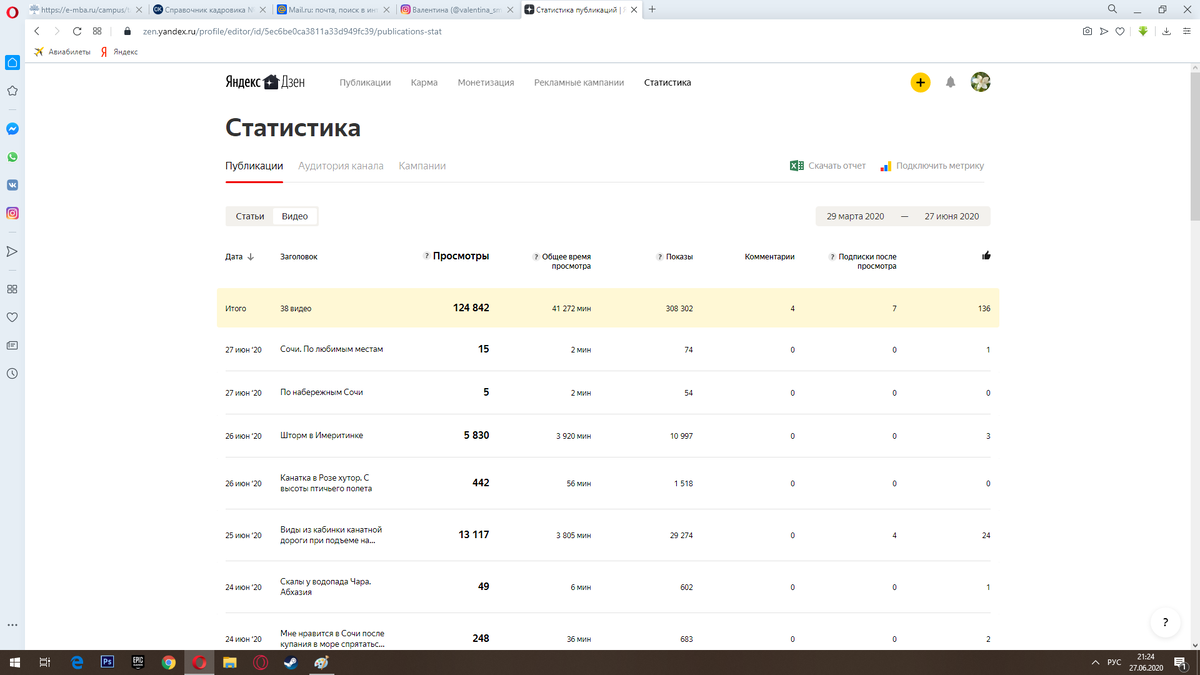The height and width of the screenshot is (675, 1200).
Task: Open VK messenger in the sidebar
Action: (x=13, y=185)
